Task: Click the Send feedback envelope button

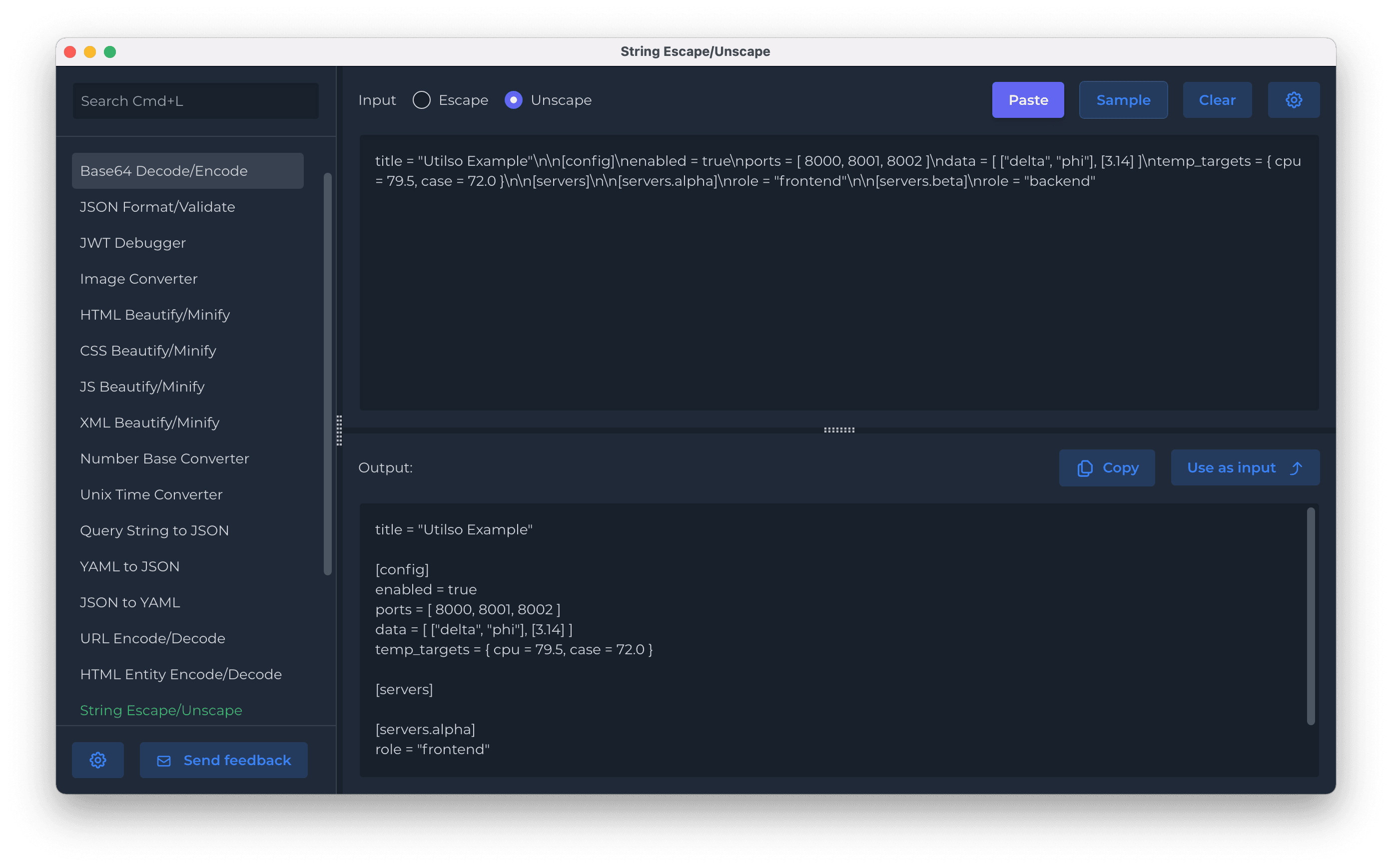Action: (x=223, y=760)
